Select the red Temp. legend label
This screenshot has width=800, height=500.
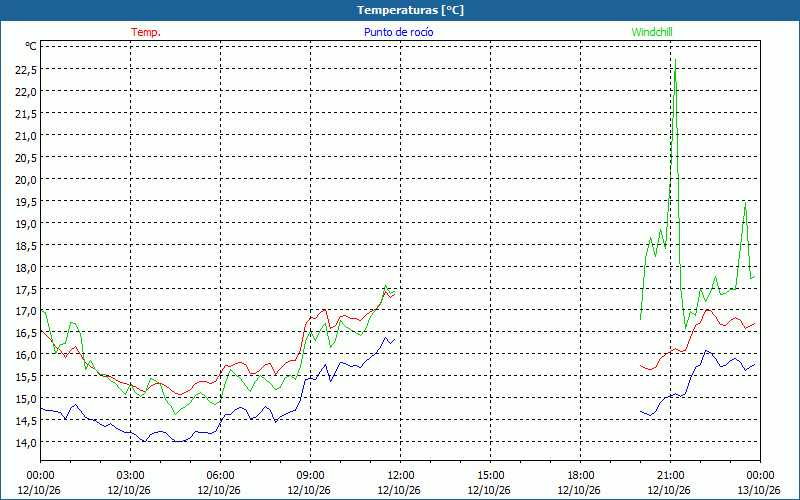point(146,32)
